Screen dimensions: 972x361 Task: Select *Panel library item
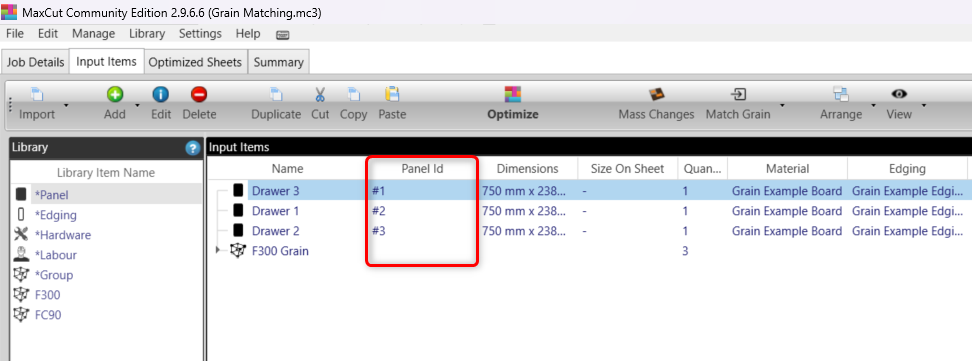(107, 195)
